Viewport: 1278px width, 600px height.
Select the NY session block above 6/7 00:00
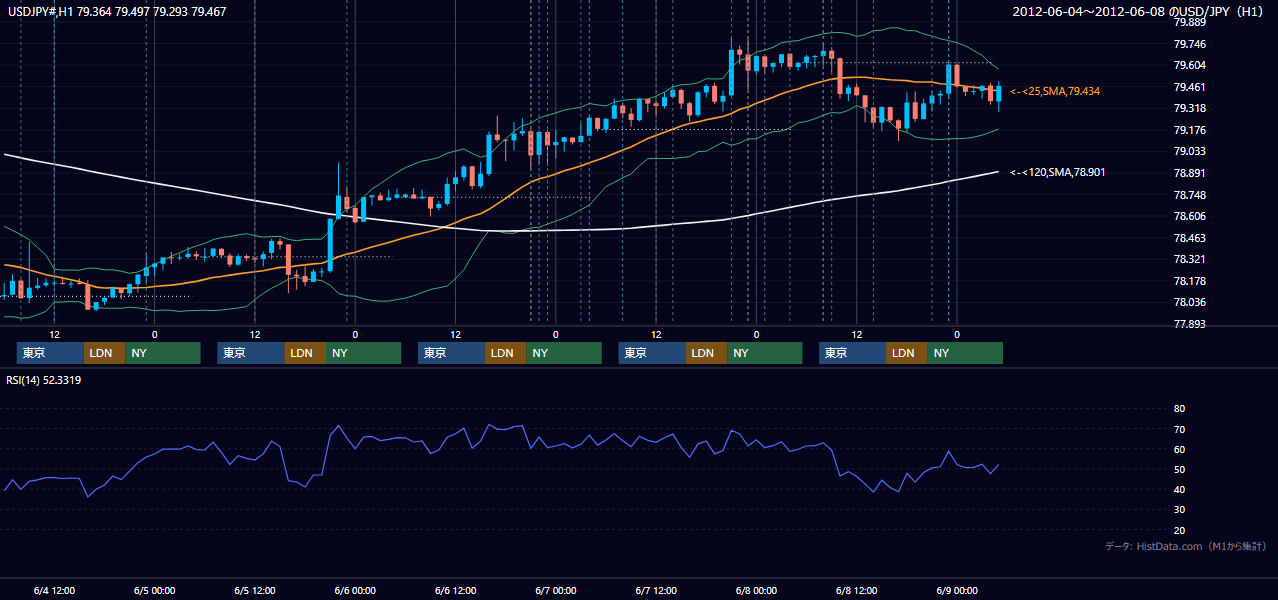click(x=564, y=353)
